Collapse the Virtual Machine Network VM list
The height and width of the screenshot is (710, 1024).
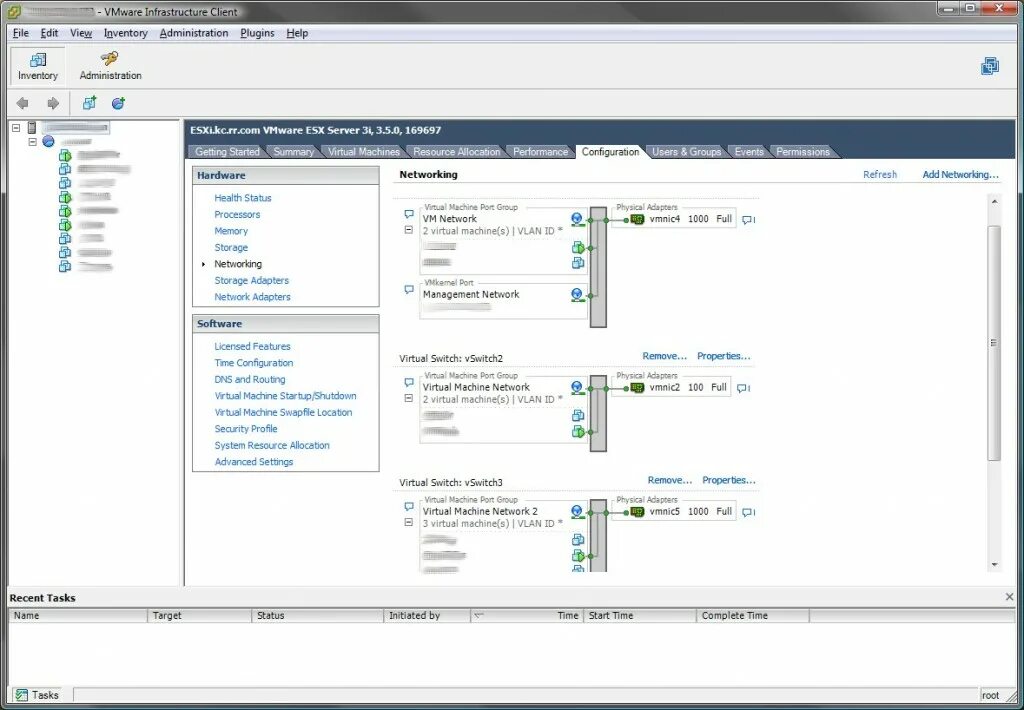[x=409, y=398]
